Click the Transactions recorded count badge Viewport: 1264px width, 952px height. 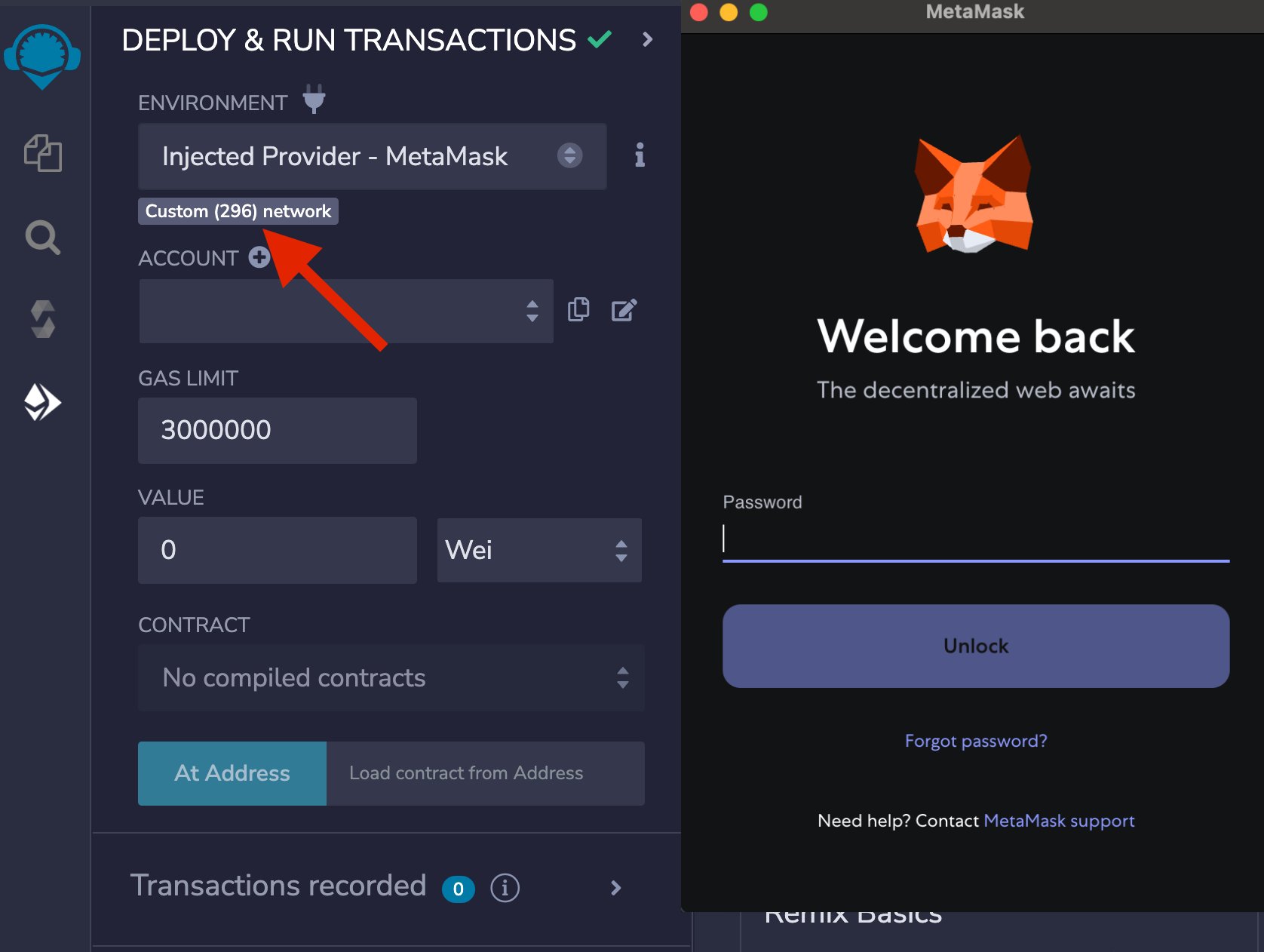[458, 889]
